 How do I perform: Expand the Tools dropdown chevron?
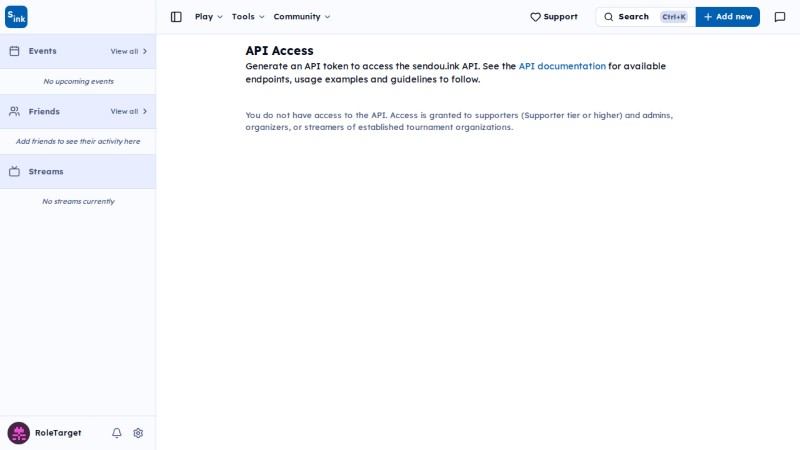[x=262, y=17]
